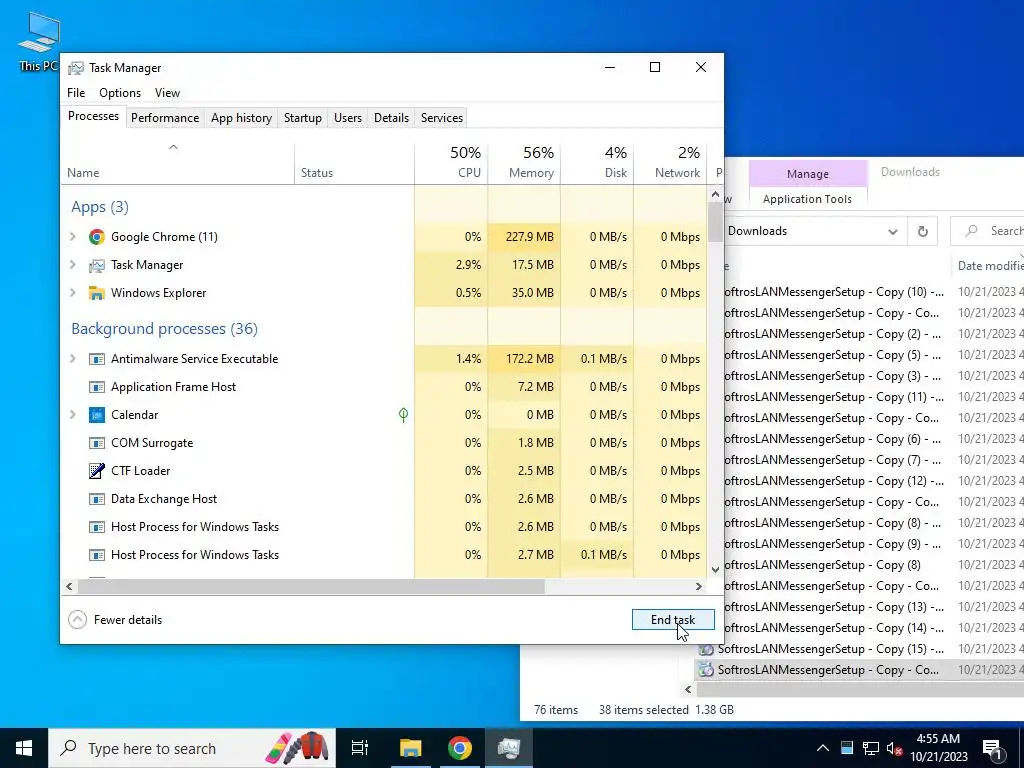Sort processes by Memory column
The width and height of the screenshot is (1024, 768).
(x=524, y=163)
